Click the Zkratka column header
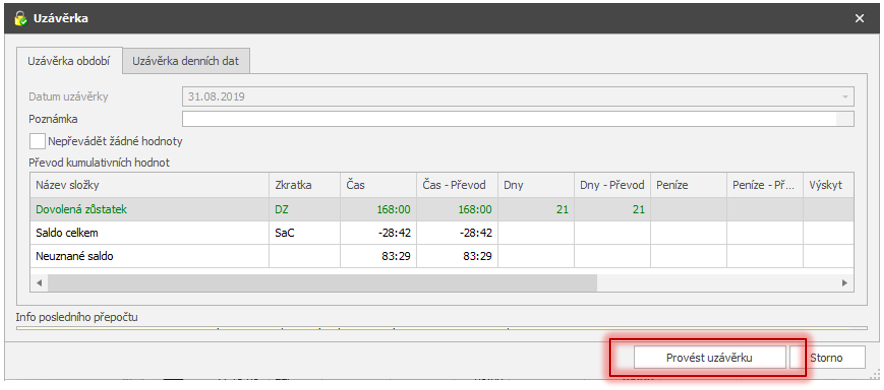 pyautogui.click(x=304, y=185)
